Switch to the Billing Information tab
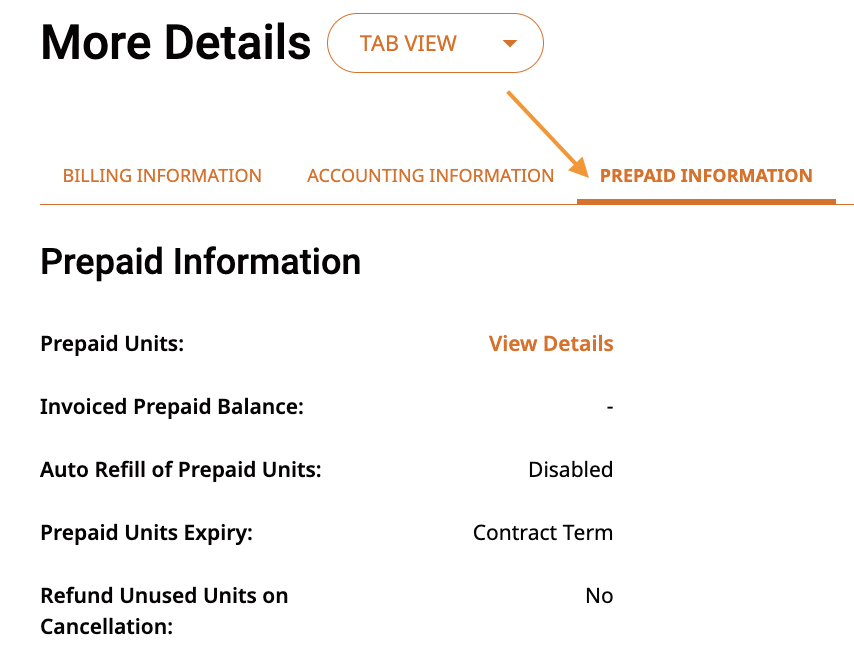854x668 pixels. click(x=162, y=176)
